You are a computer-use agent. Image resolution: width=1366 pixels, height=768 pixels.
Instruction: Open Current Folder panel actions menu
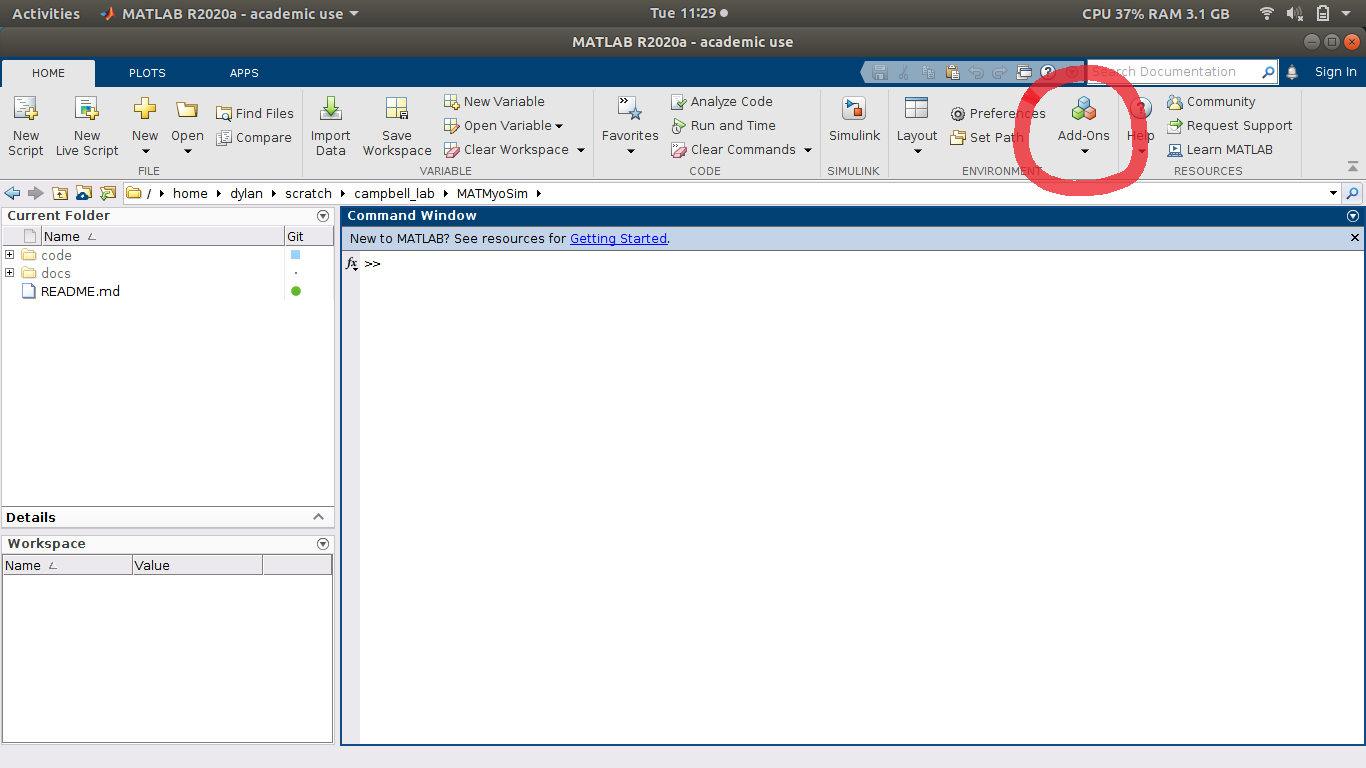click(x=323, y=216)
